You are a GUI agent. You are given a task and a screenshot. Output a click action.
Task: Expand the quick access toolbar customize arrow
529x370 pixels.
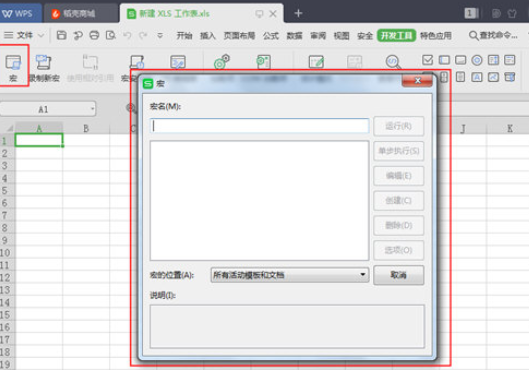160,35
